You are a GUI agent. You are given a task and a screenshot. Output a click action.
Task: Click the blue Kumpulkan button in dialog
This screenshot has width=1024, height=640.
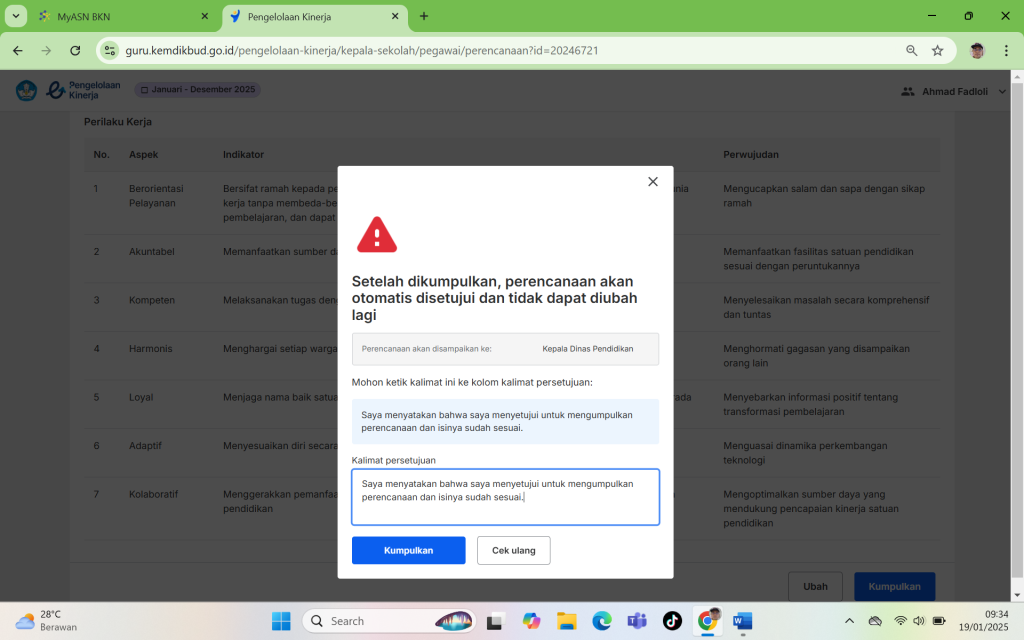[x=408, y=550]
